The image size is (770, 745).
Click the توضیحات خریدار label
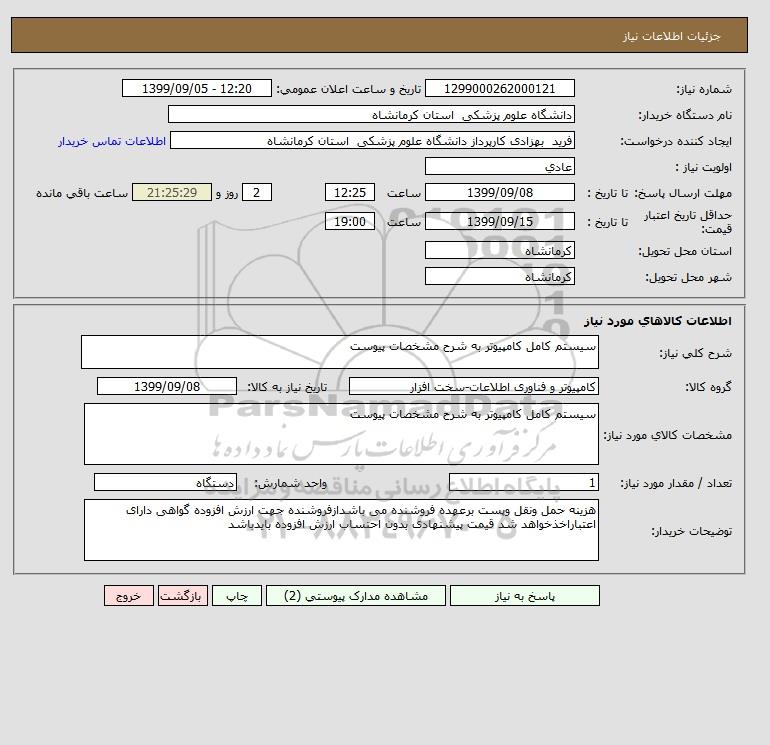pos(691,531)
